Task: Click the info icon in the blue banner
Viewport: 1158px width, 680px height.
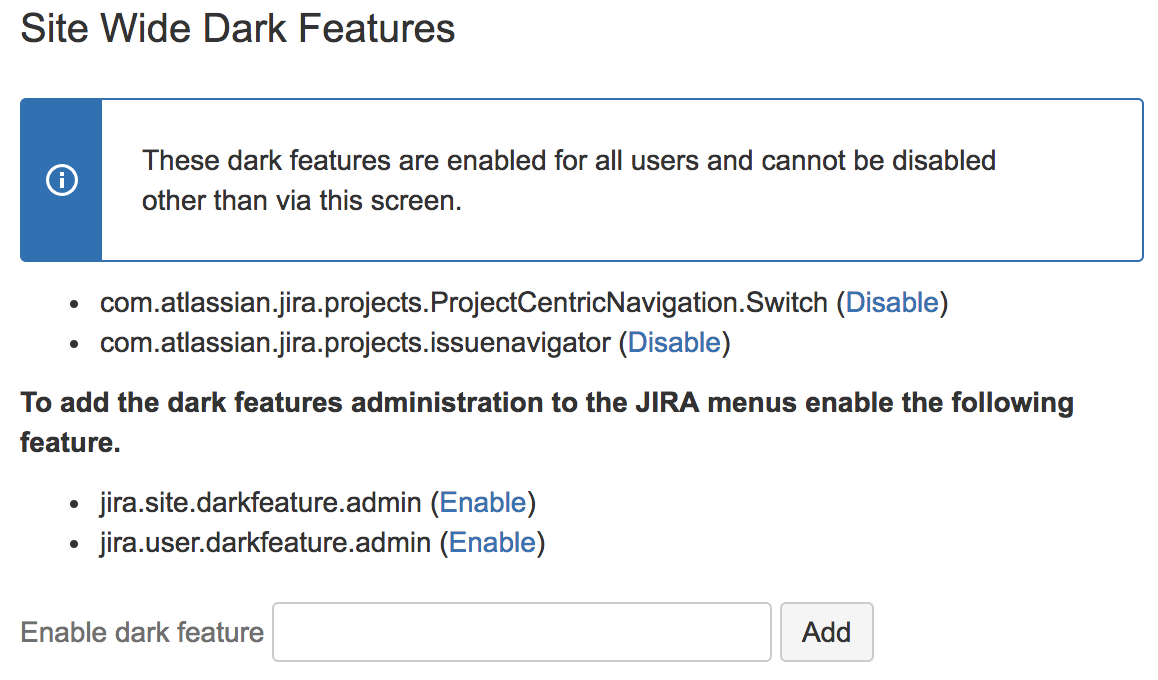Action: pos(62,180)
